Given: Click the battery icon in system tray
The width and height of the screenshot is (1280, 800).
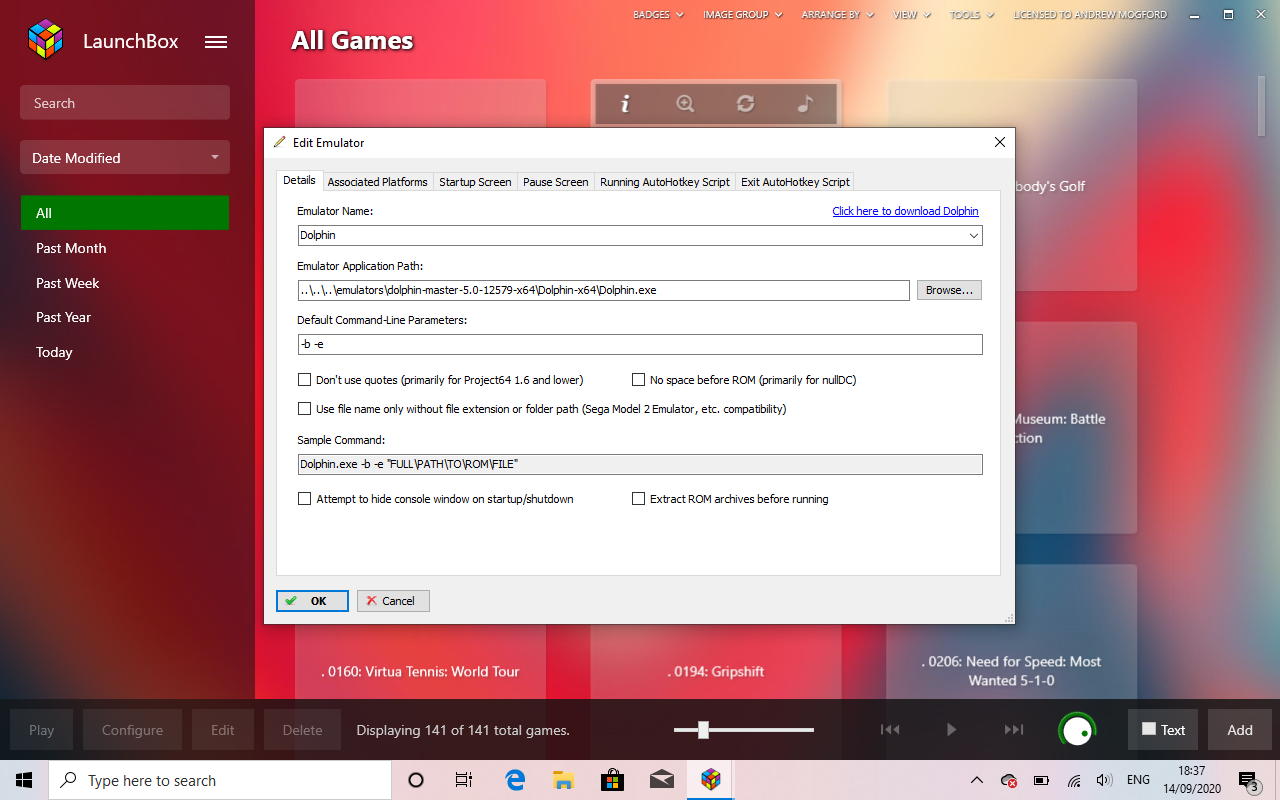Looking at the screenshot, I should click(1041, 780).
